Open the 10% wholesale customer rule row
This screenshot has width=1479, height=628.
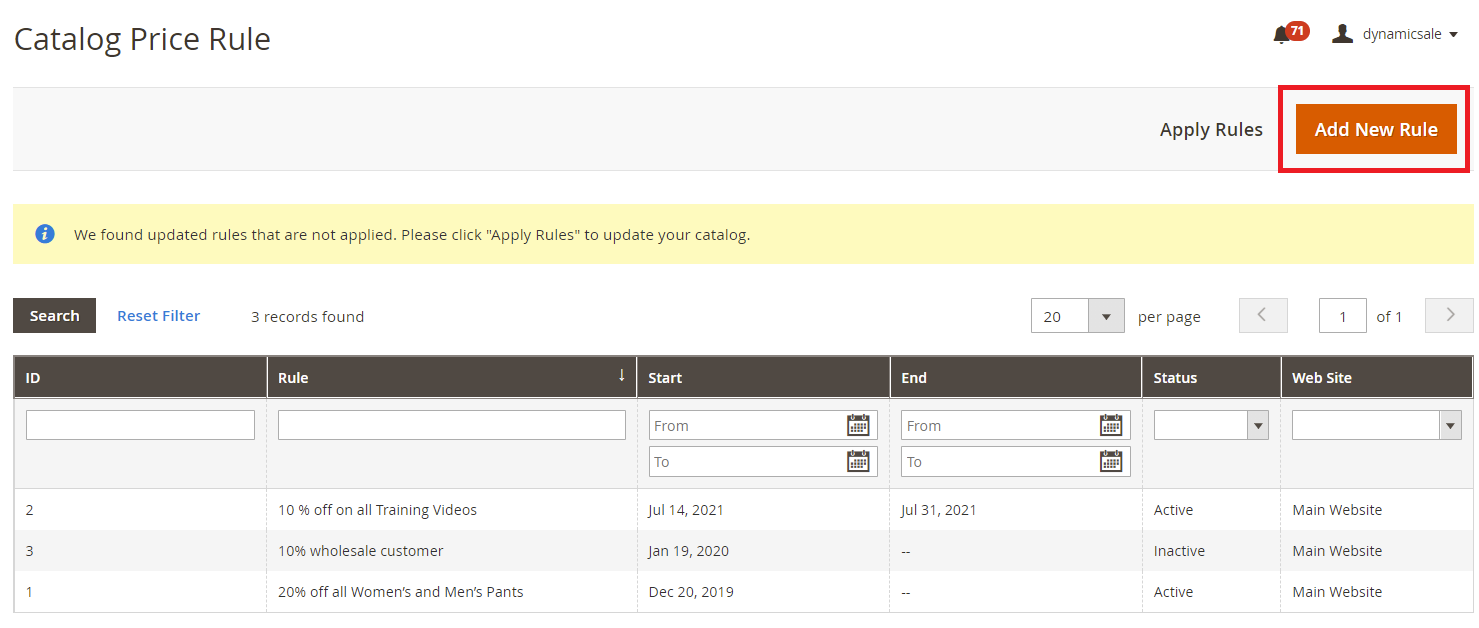coord(361,551)
